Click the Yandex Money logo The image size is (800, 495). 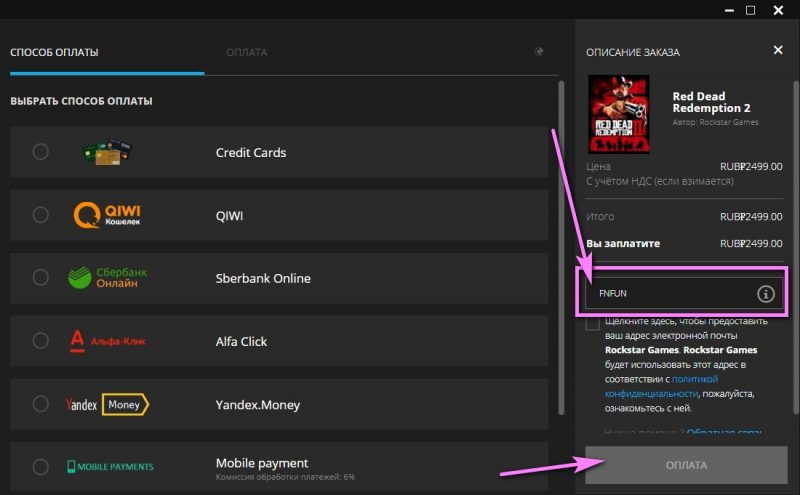click(106, 404)
